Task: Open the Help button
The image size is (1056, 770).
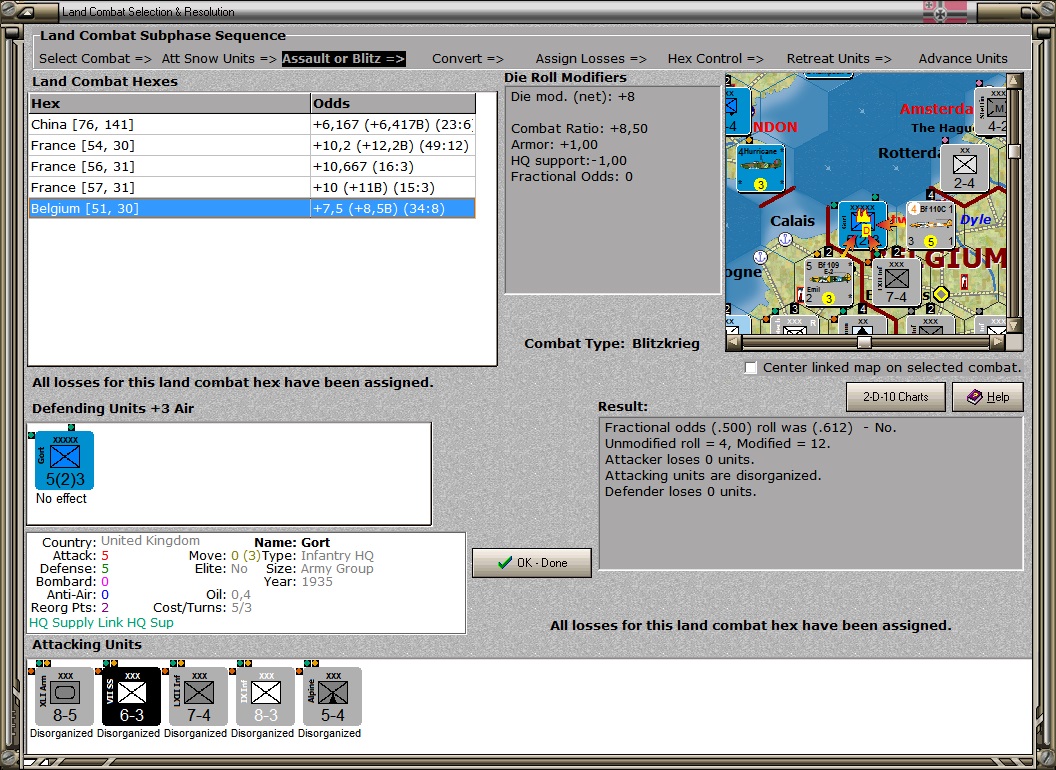Action: click(988, 397)
